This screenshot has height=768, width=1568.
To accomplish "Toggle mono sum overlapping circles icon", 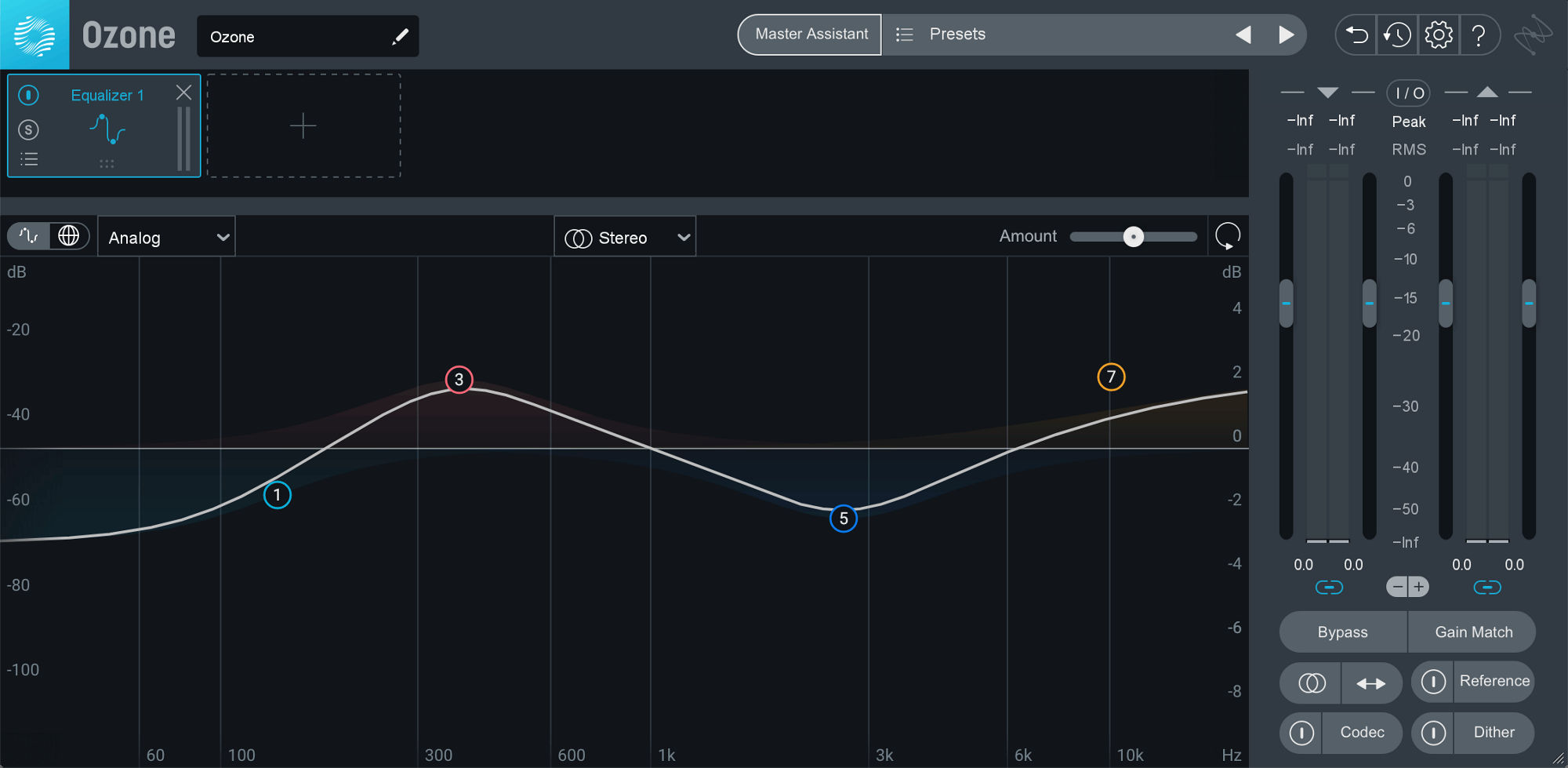I will point(1311,683).
